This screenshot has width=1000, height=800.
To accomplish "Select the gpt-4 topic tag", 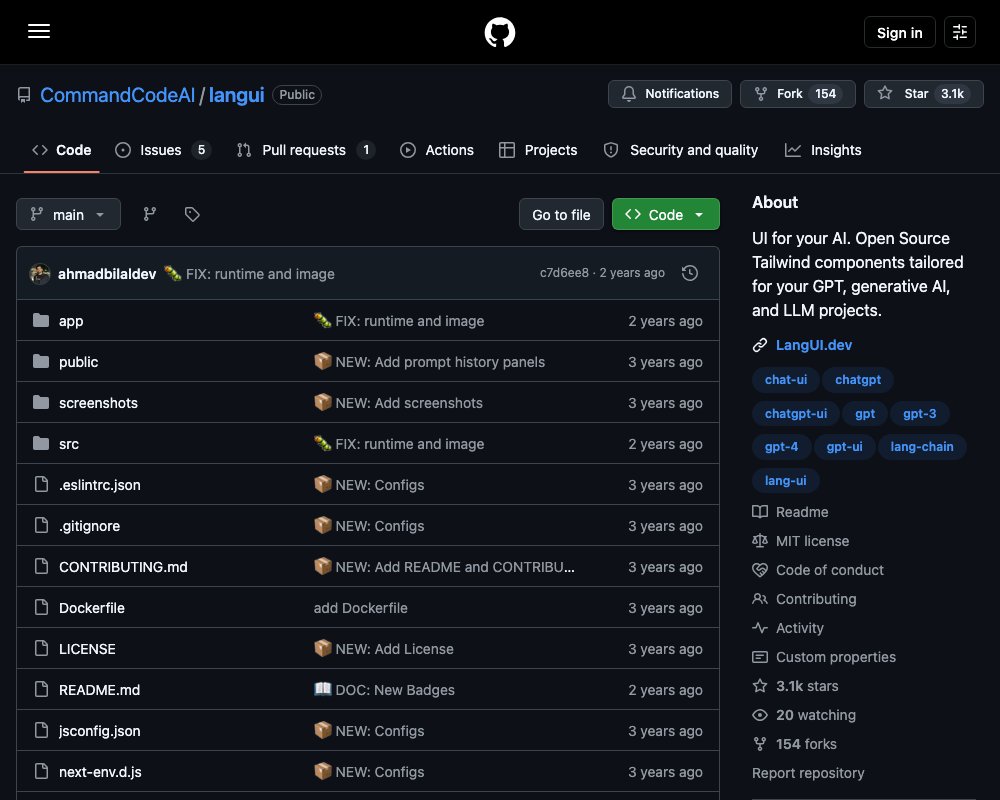I will point(781,447).
